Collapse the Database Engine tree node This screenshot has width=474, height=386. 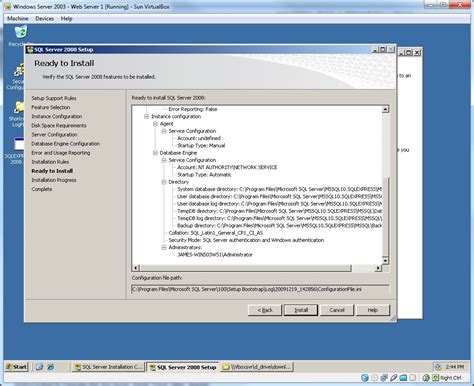tap(155, 153)
